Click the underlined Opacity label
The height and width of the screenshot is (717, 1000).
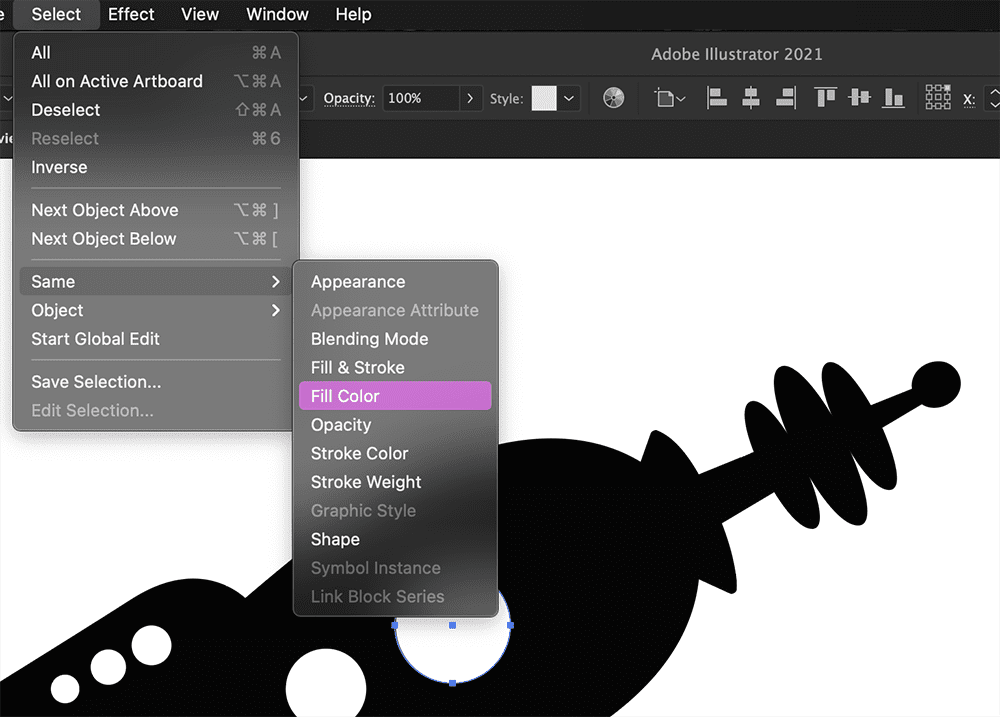349,98
